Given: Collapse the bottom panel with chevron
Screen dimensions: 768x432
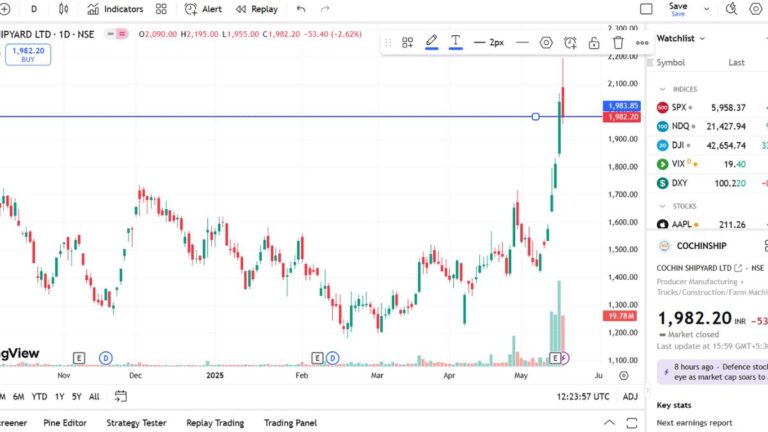Looking at the screenshot, I should 609,423.
